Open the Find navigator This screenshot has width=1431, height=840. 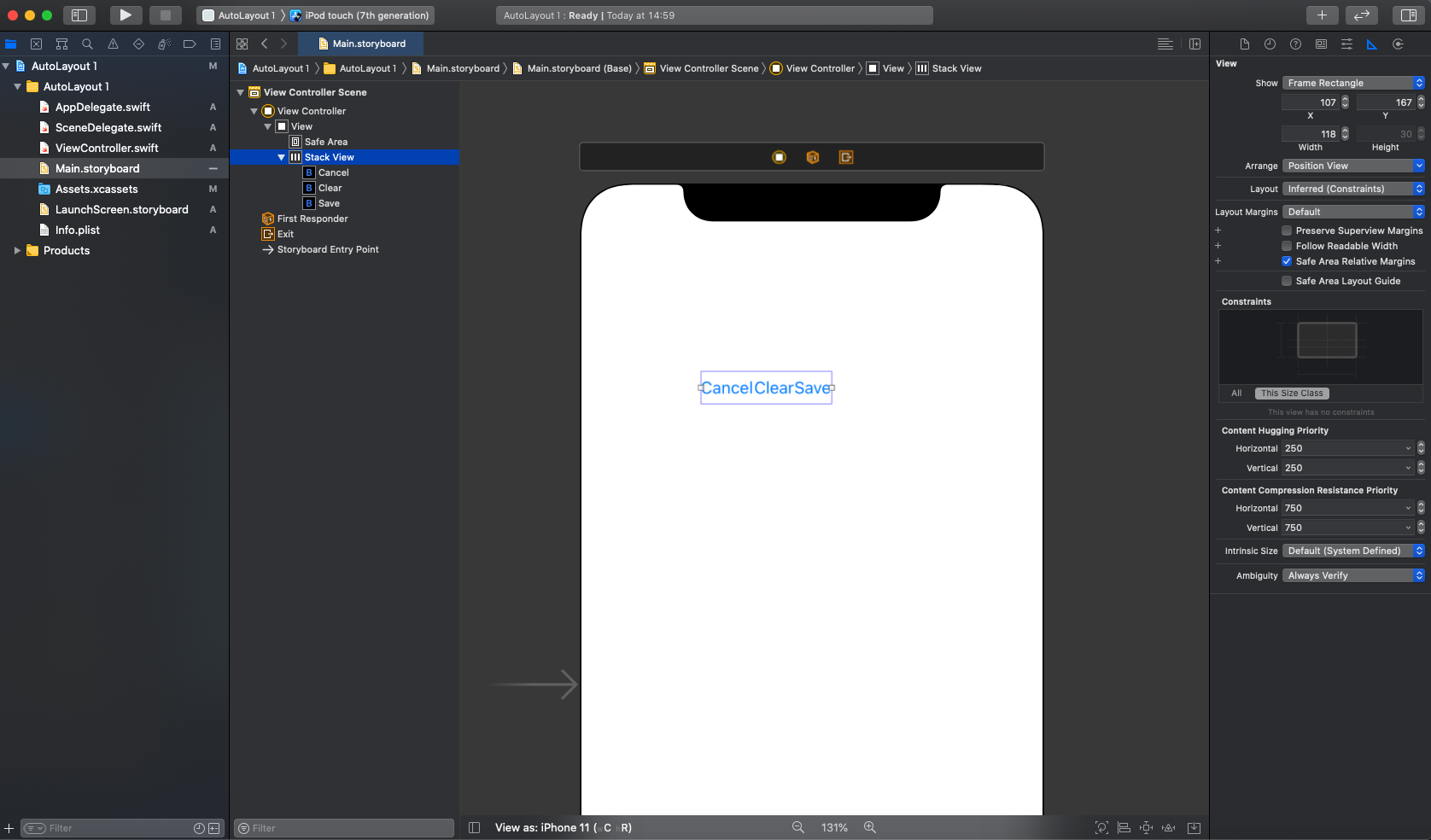pyautogui.click(x=87, y=44)
